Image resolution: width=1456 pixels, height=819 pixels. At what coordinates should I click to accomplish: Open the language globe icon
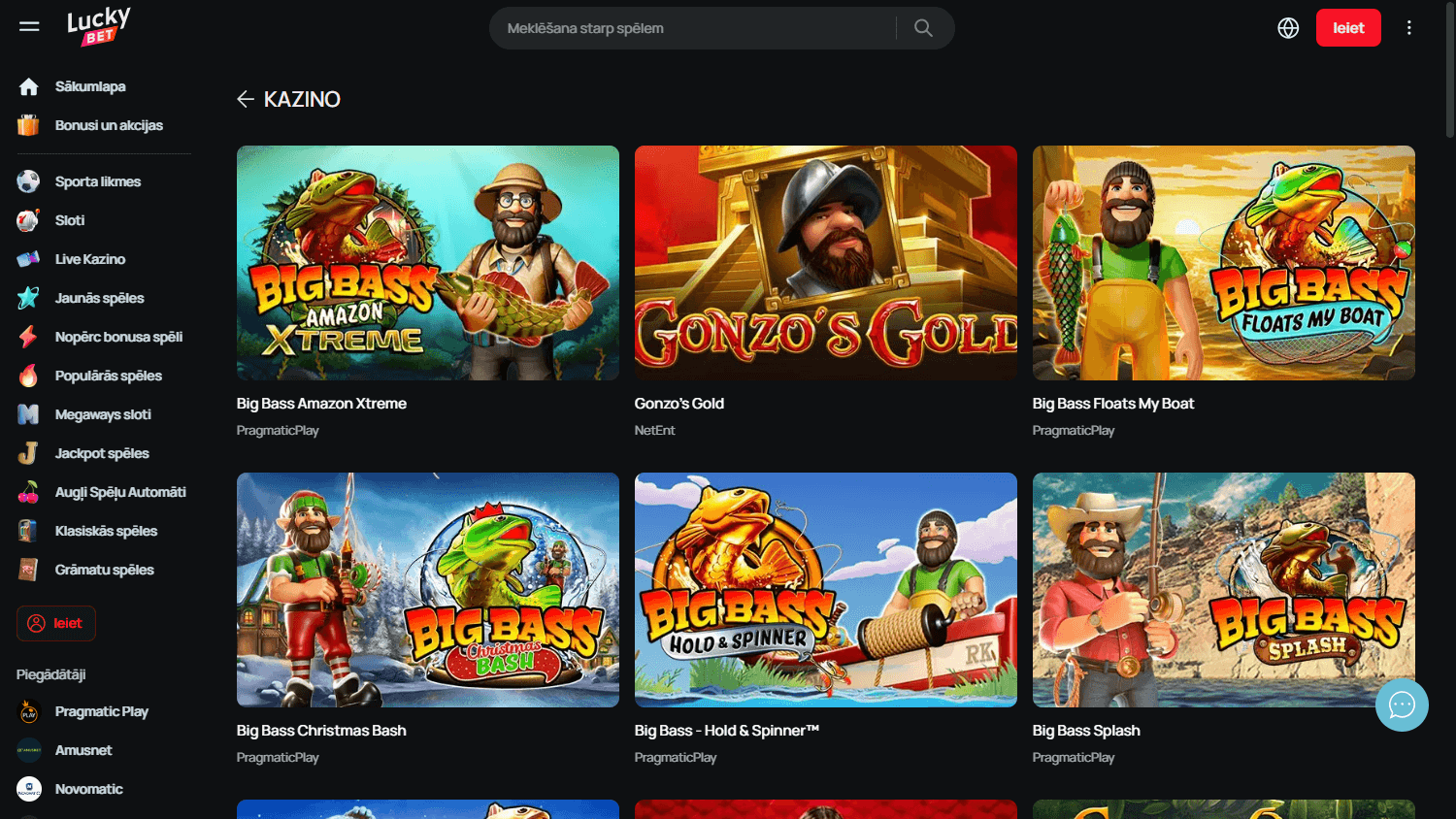(x=1288, y=28)
